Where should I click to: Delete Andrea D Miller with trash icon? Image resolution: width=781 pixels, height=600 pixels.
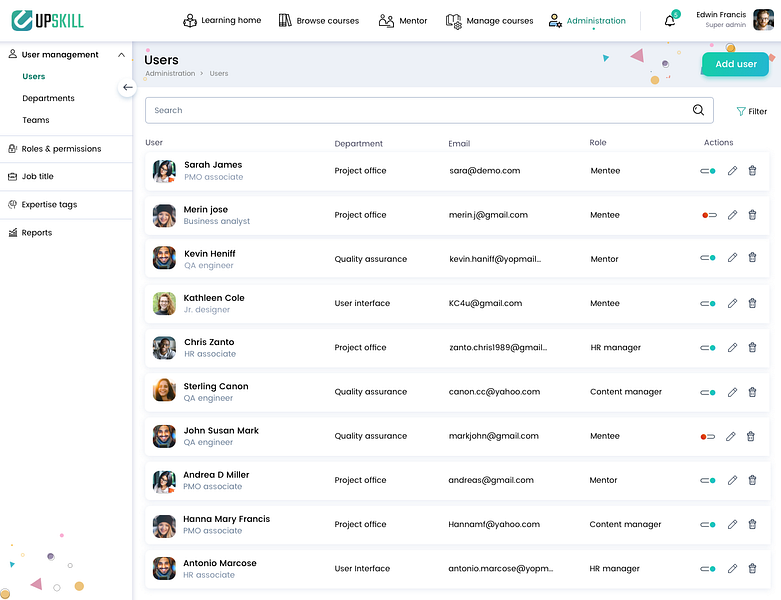pos(752,480)
